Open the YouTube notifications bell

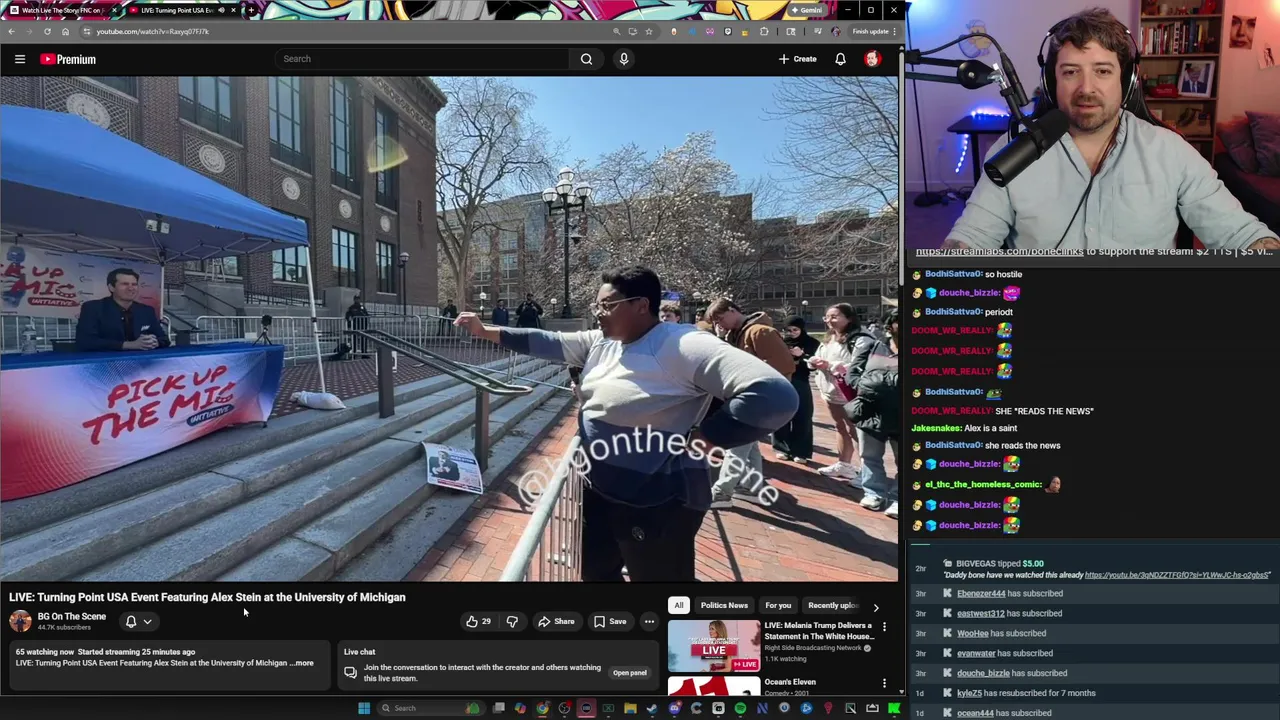tap(840, 59)
